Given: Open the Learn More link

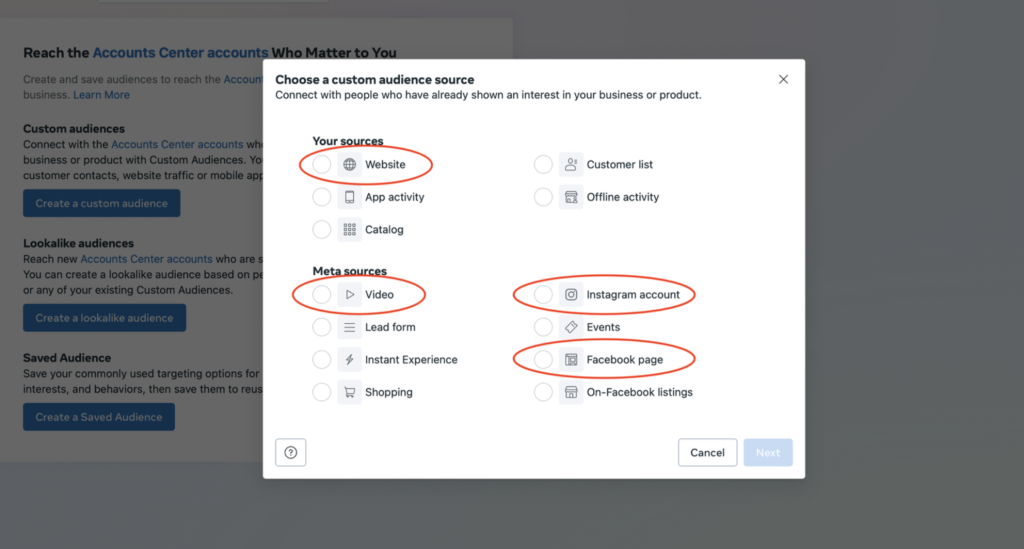Looking at the screenshot, I should 101,95.
